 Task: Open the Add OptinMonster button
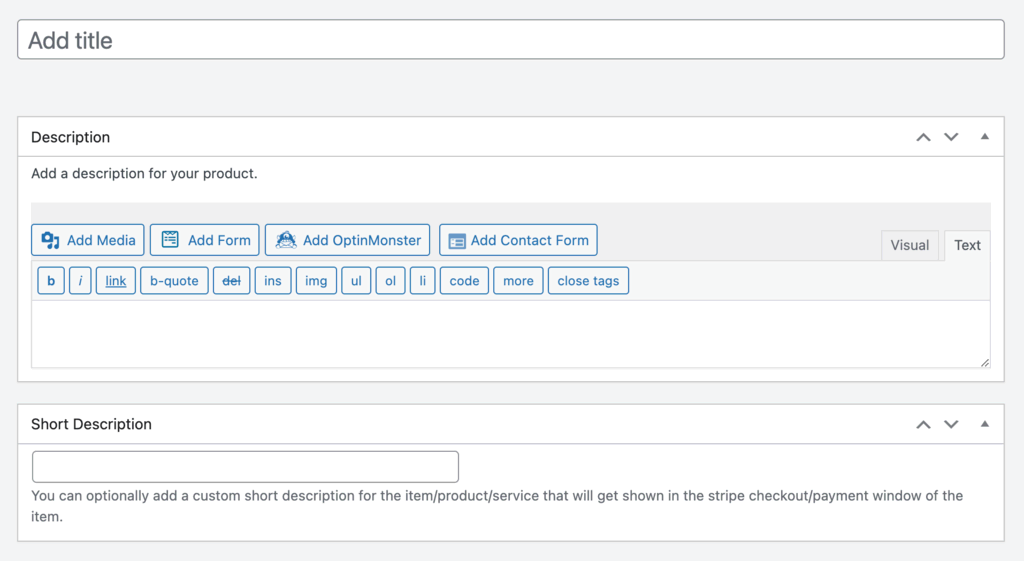(347, 240)
